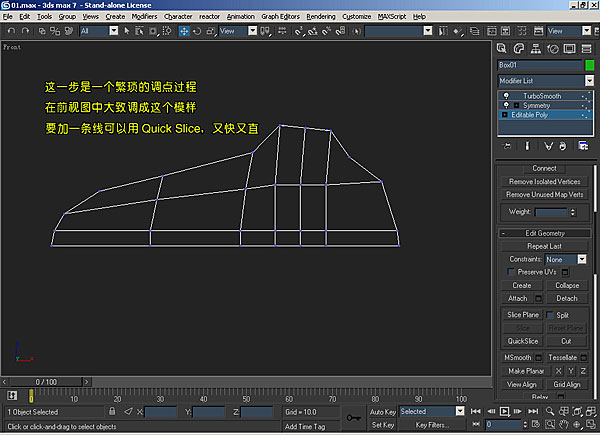Click the Redo arrow icon
The height and width of the screenshot is (435, 600).
coord(25,31)
